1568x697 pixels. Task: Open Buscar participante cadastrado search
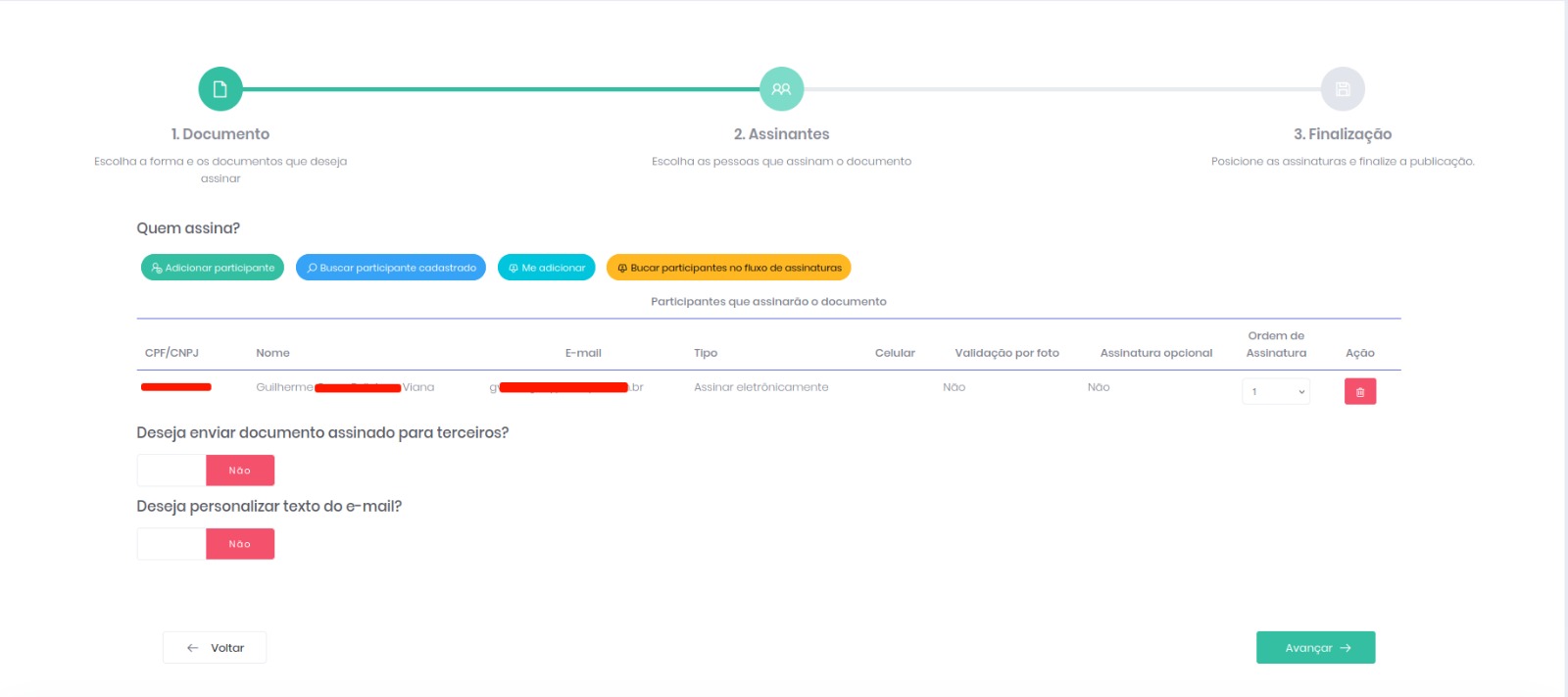(x=390, y=268)
